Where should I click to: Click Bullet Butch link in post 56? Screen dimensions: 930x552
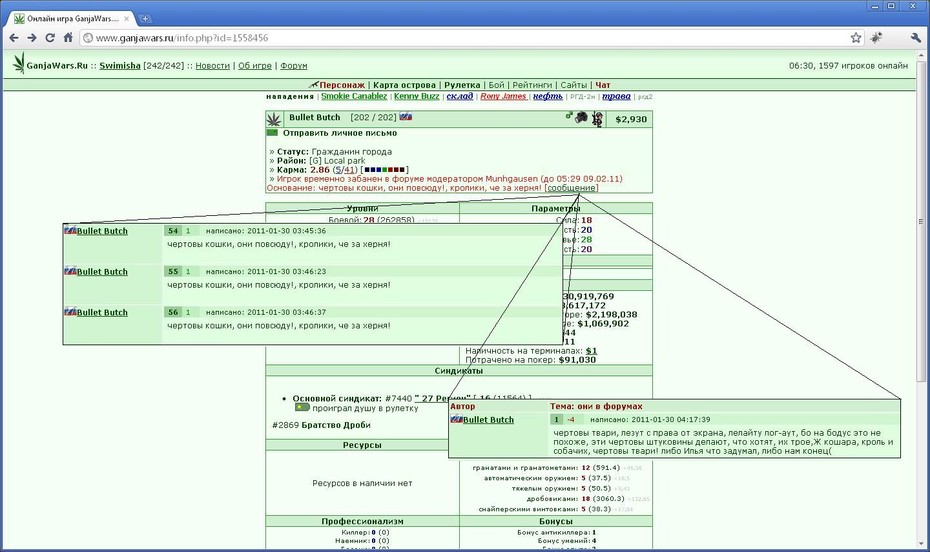tap(102, 313)
